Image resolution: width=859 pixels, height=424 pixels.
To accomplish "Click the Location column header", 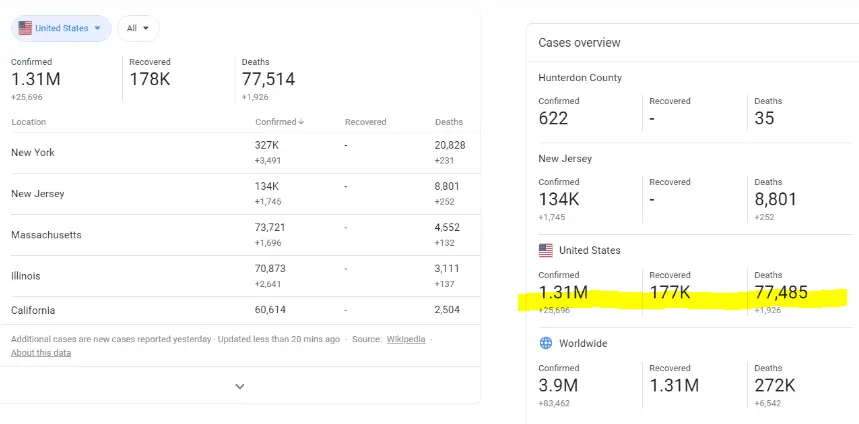I will tap(28, 122).
